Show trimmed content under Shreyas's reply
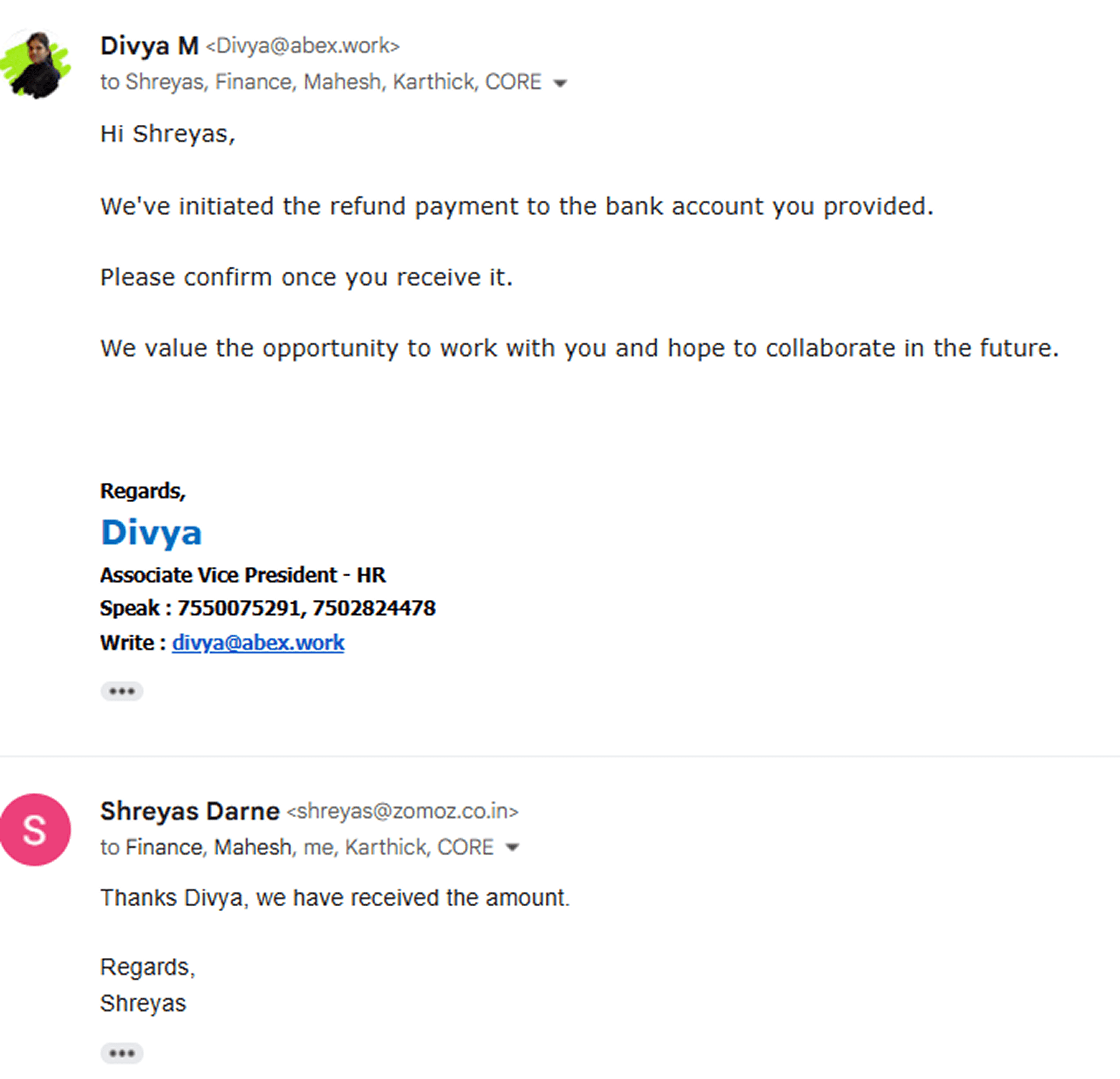 click(122, 1053)
